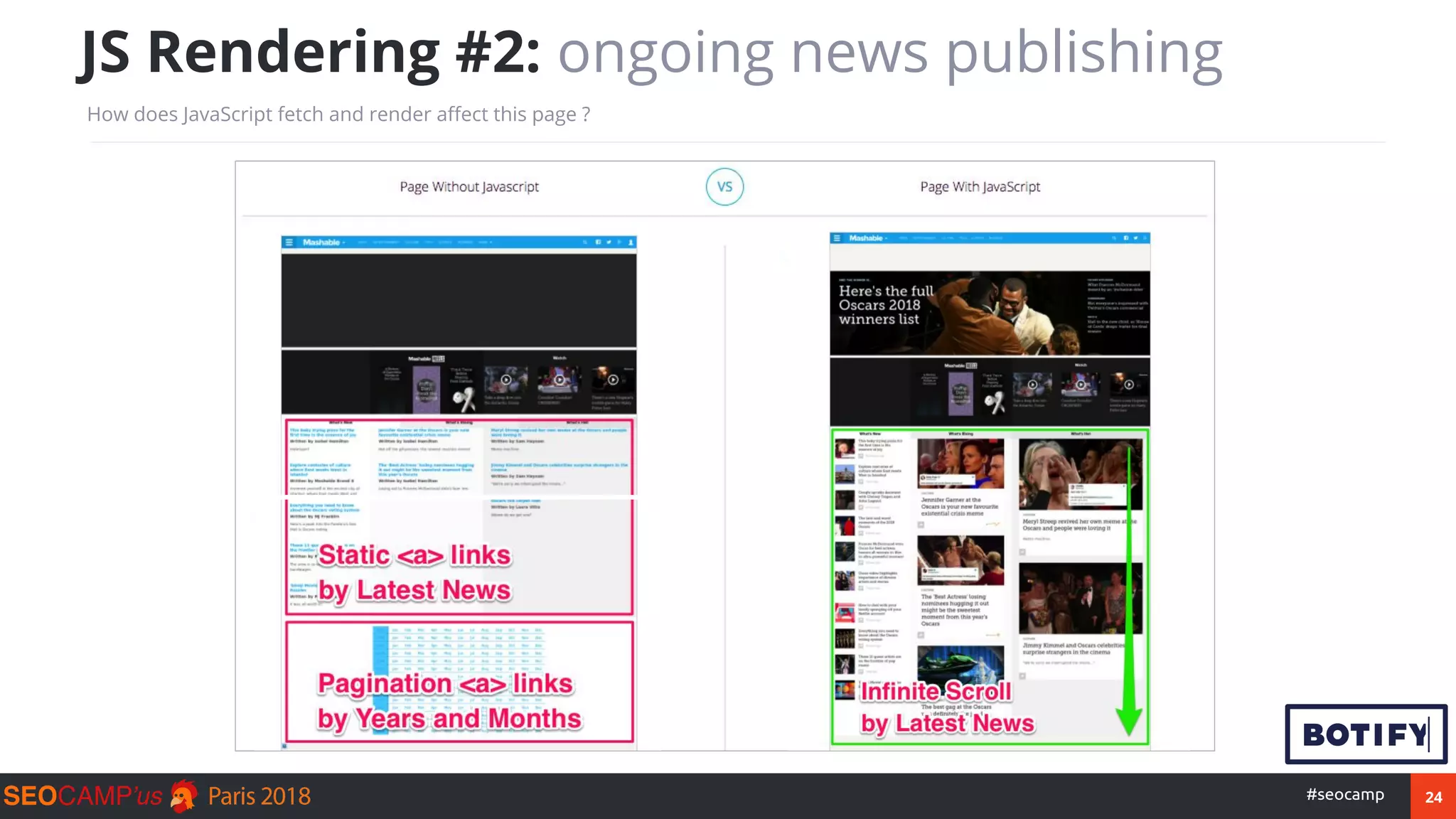Play third Watch video in no-JavaScript page
This screenshot has width=1456, height=819.
[x=613, y=380]
